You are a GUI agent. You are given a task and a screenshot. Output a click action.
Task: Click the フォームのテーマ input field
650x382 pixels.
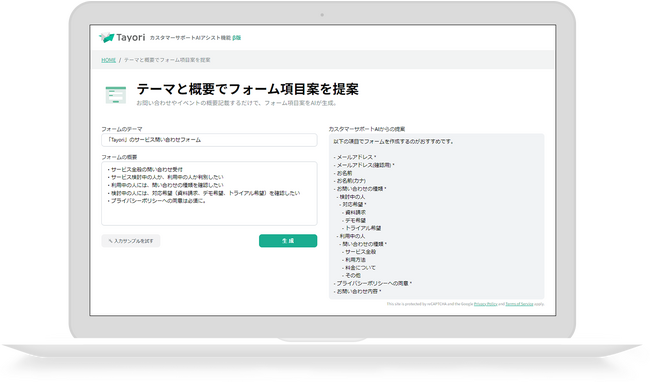pos(209,140)
